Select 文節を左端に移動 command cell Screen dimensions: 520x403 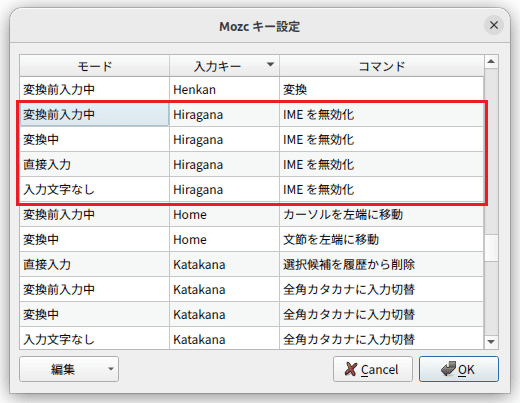click(x=382, y=239)
